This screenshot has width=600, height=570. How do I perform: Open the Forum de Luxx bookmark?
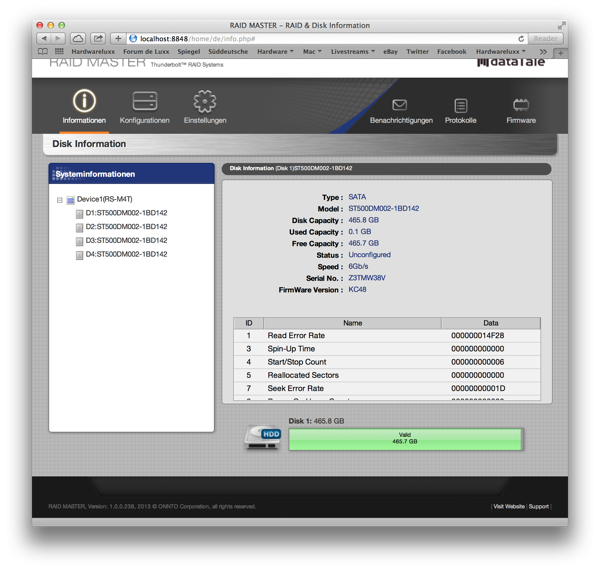[146, 51]
